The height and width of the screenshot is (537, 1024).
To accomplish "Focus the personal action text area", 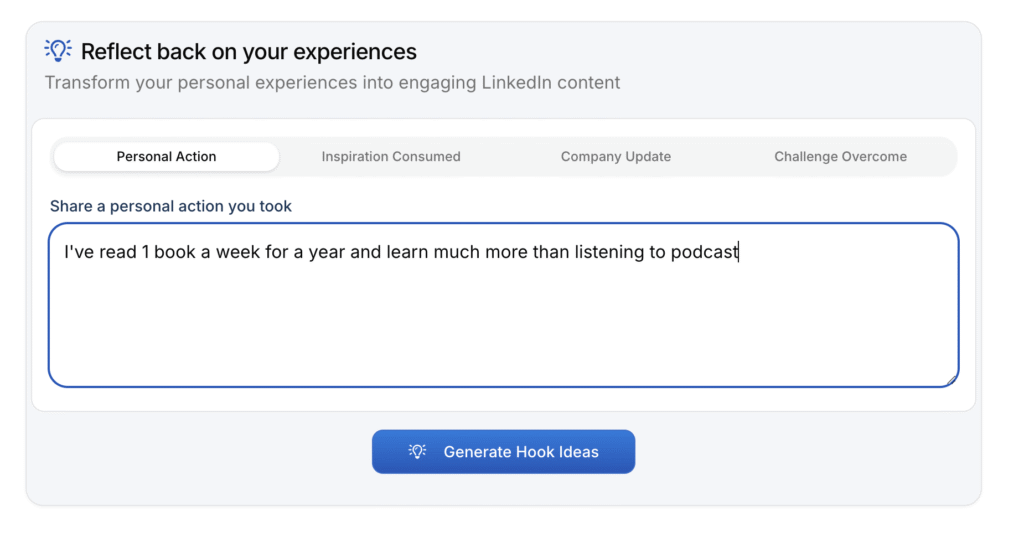I will (x=503, y=320).
